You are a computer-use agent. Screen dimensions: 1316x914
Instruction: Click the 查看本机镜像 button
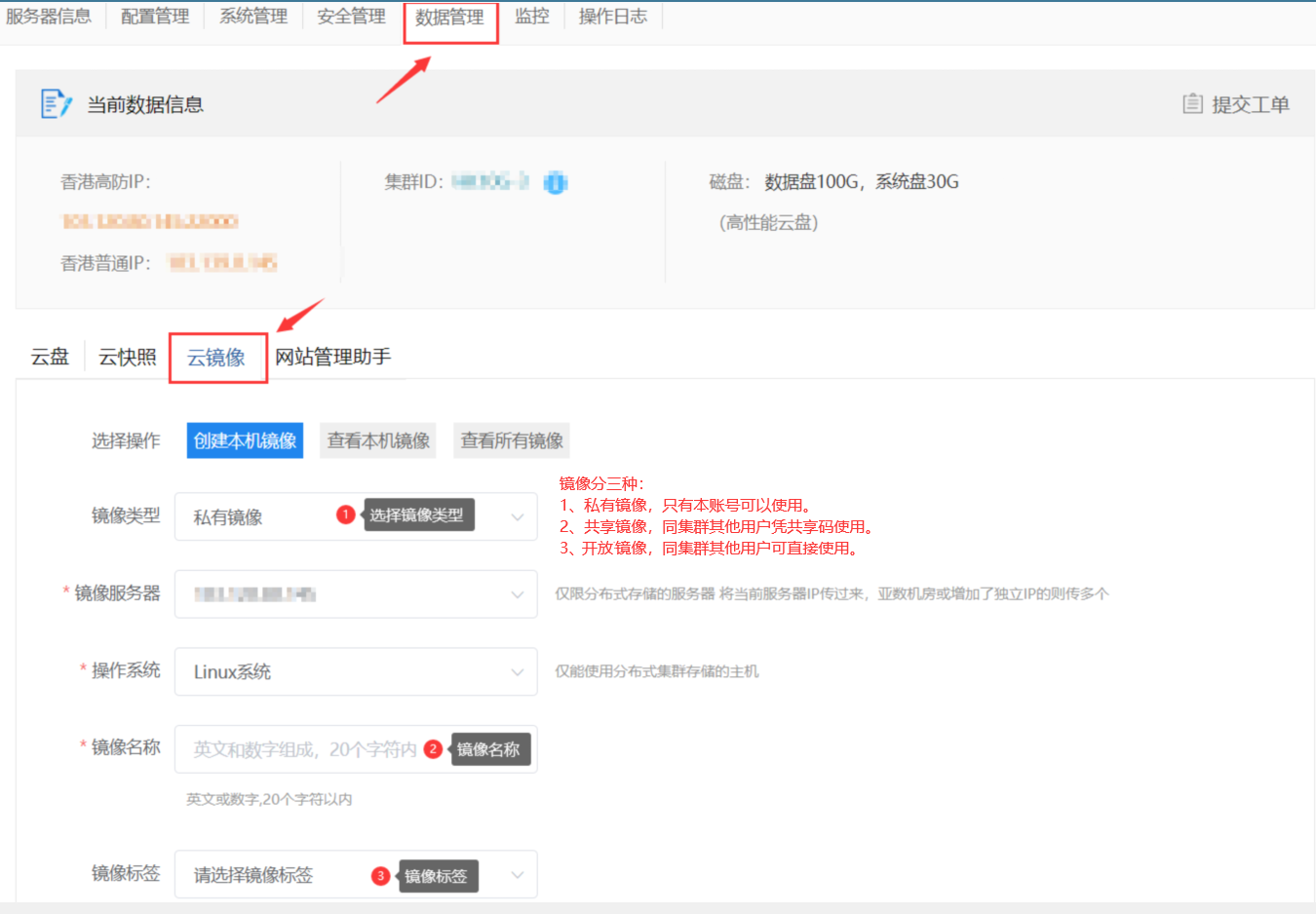[378, 440]
